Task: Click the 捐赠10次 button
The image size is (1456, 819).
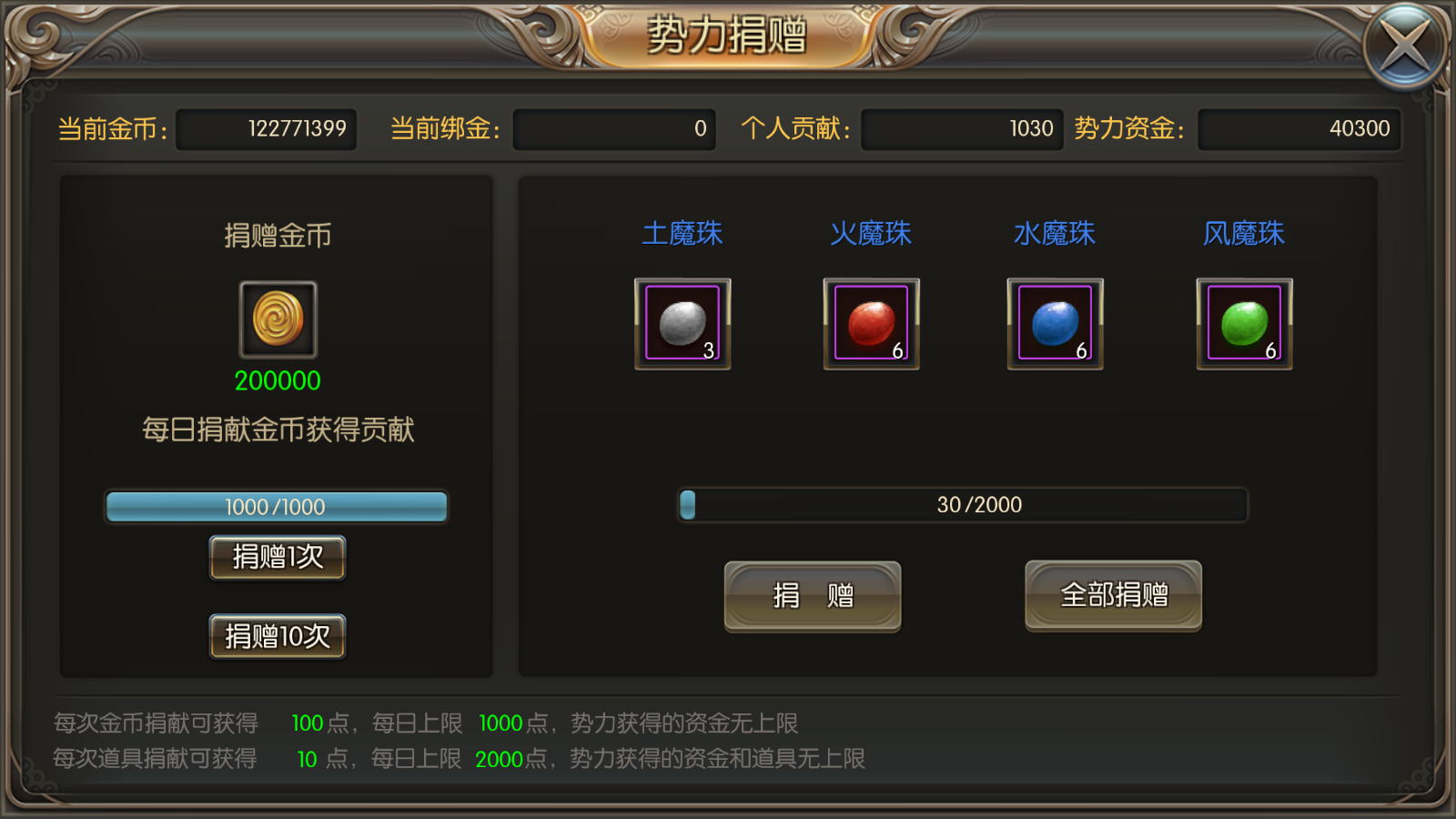Action: (278, 636)
